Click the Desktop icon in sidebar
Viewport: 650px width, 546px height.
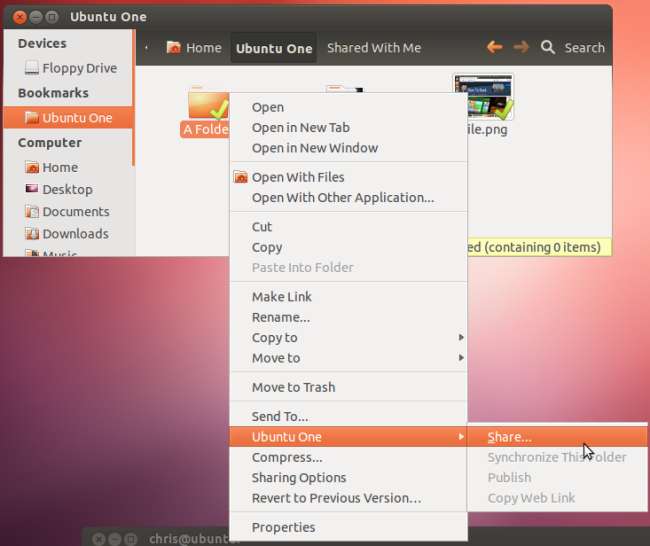[x=32, y=189]
